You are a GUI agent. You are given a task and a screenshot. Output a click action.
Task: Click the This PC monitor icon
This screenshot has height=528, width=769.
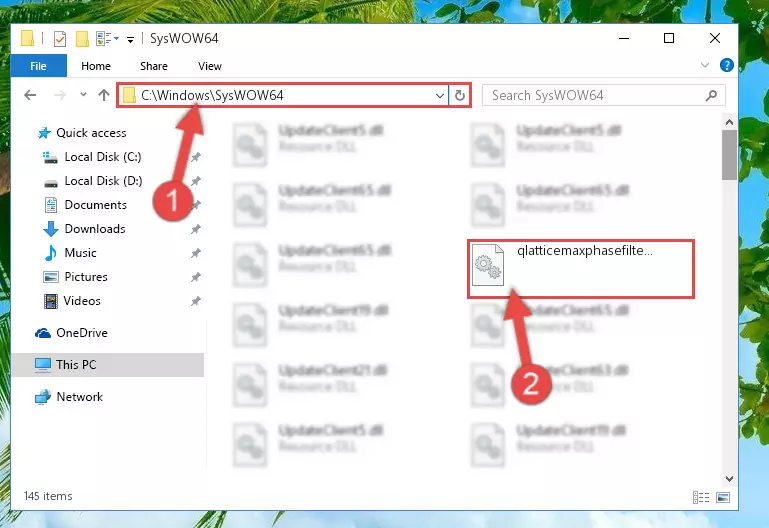[43, 365]
